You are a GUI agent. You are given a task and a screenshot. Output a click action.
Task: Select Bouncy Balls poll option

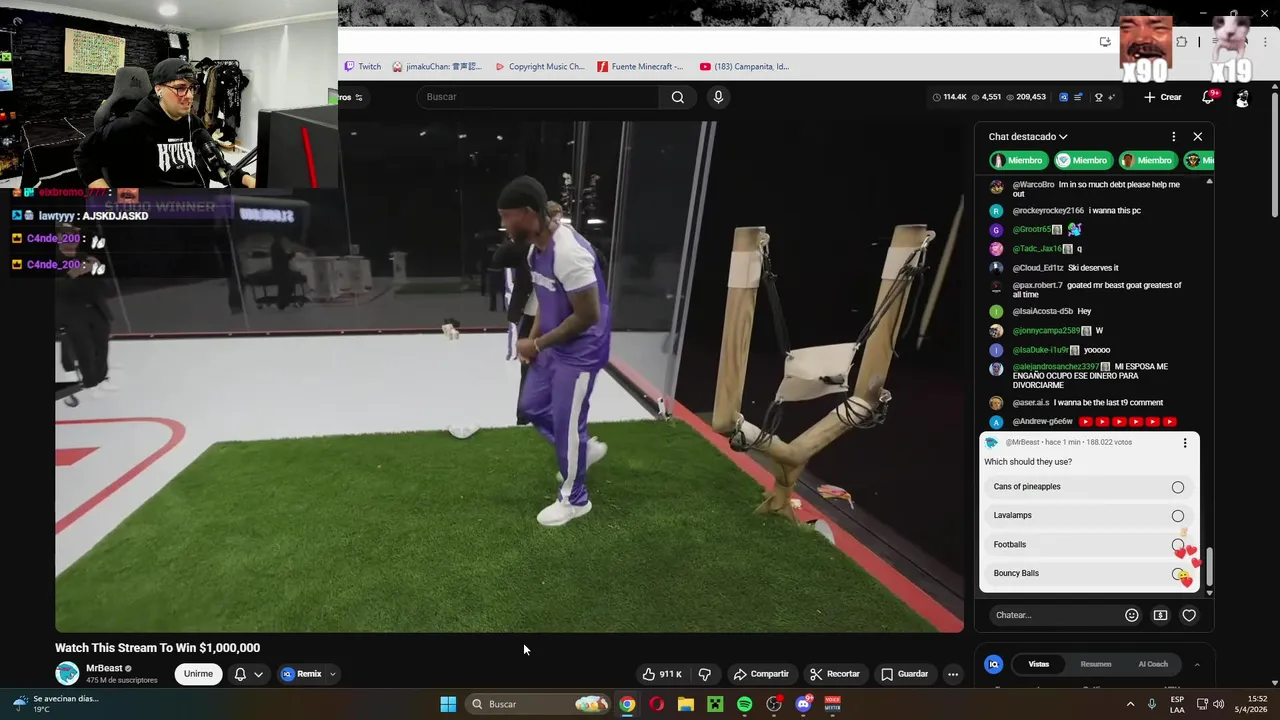click(1089, 573)
